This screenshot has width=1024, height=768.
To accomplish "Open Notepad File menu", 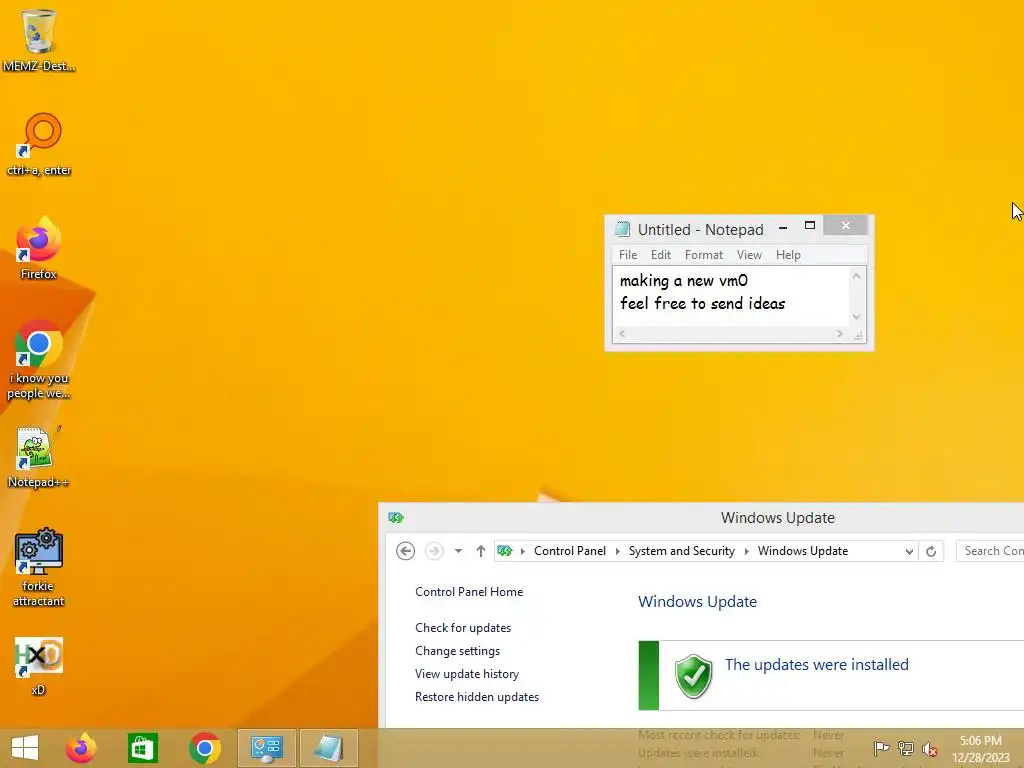I will (628, 255).
